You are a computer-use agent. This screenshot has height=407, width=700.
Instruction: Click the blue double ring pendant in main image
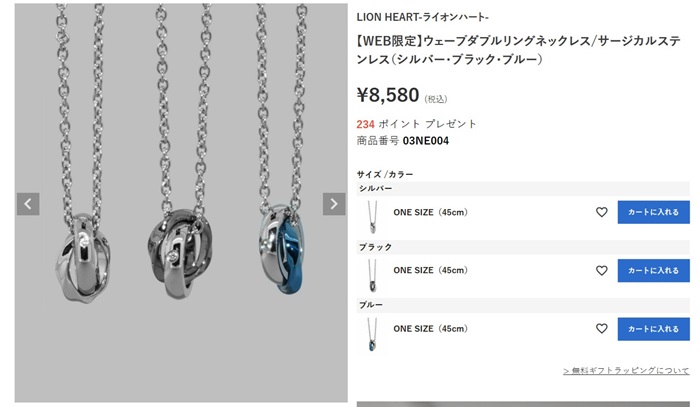[282, 249]
